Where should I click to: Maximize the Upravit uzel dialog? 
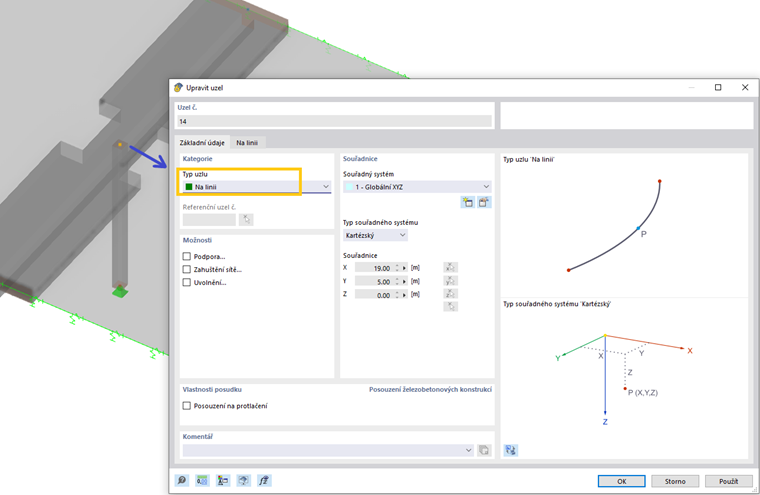718,87
